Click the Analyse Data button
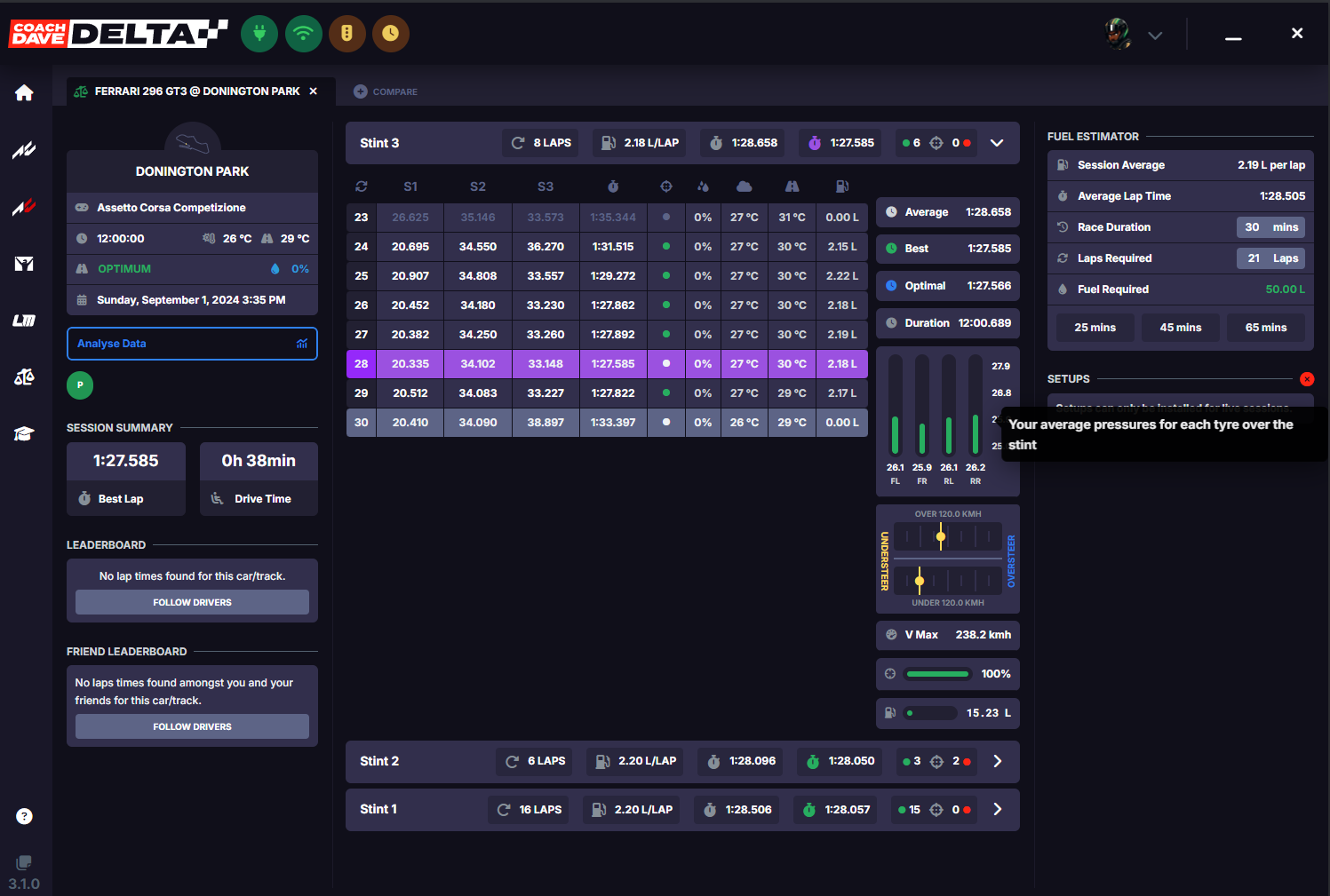The image size is (1330, 896). (192, 344)
